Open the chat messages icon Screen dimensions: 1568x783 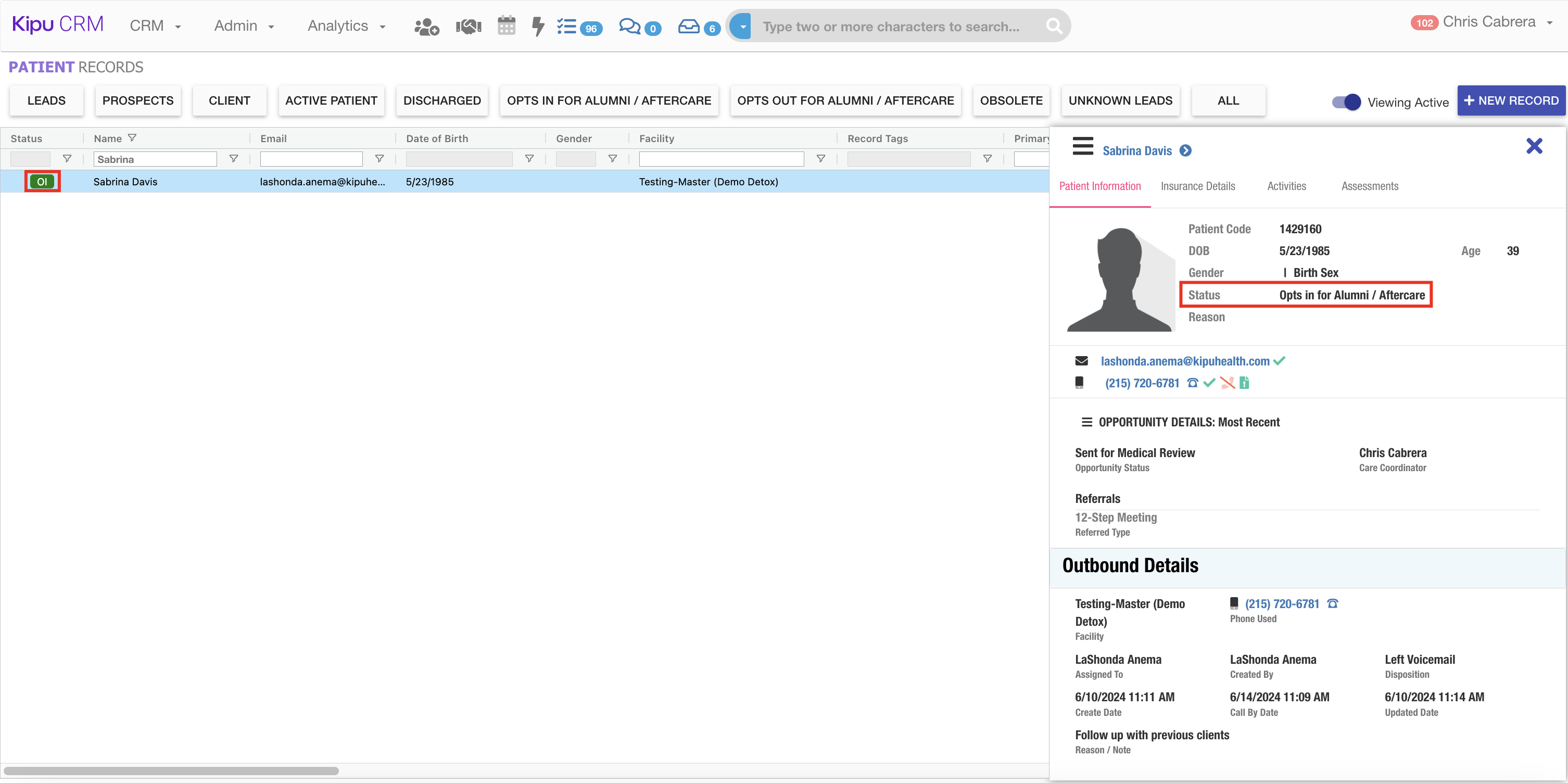point(629,26)
